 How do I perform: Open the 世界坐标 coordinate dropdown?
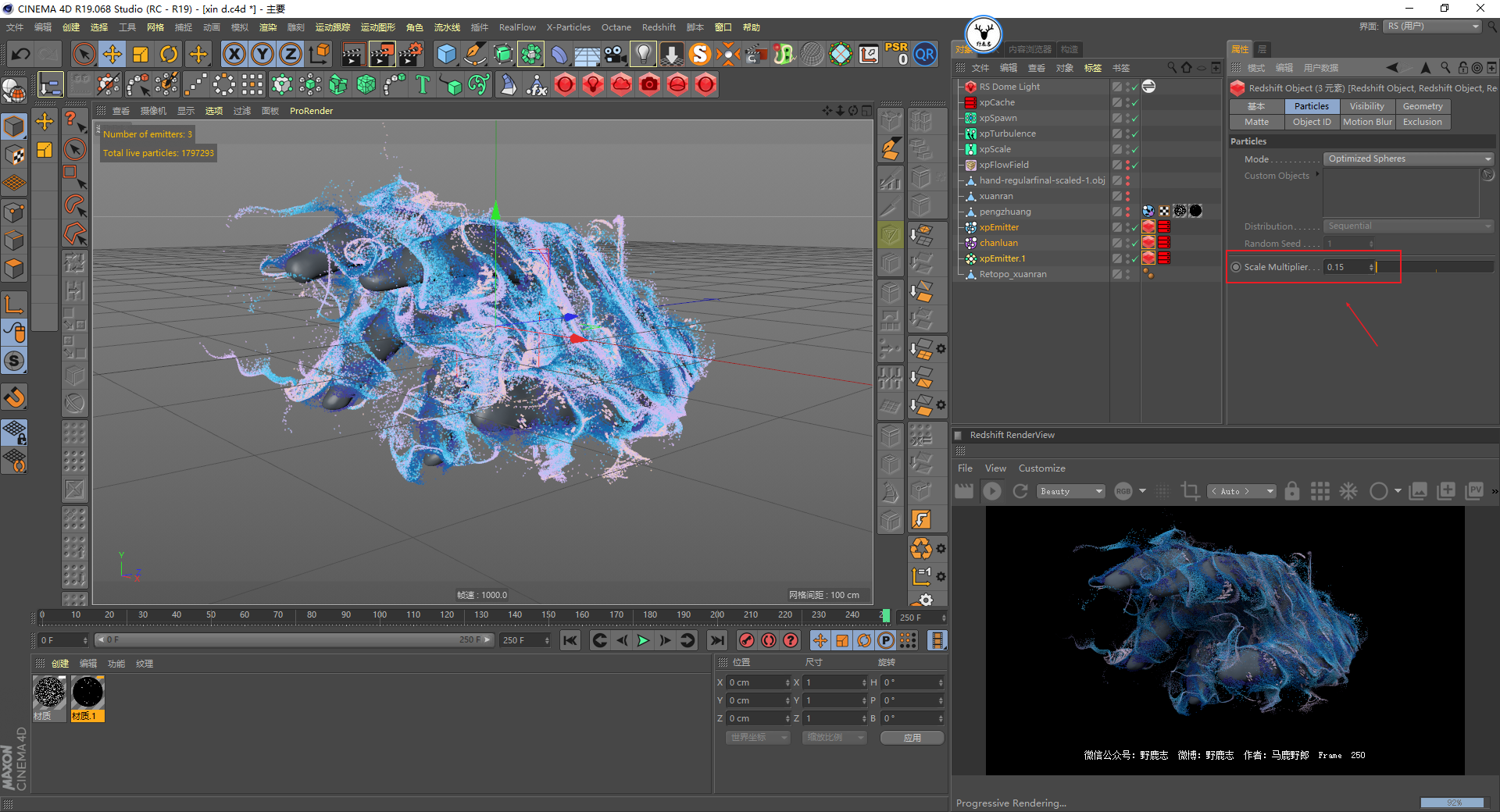coord(758,737)
